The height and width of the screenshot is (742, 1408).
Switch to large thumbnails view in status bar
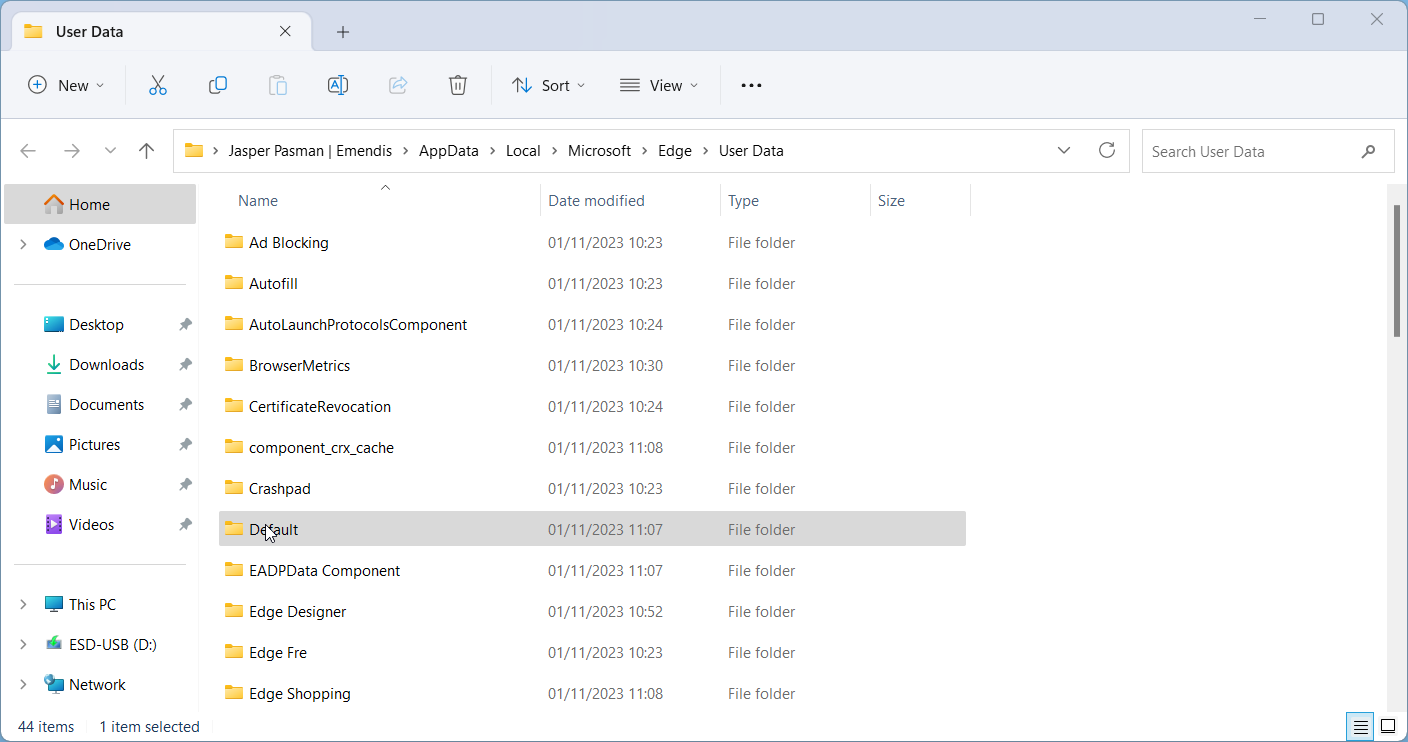point(1388,726)
